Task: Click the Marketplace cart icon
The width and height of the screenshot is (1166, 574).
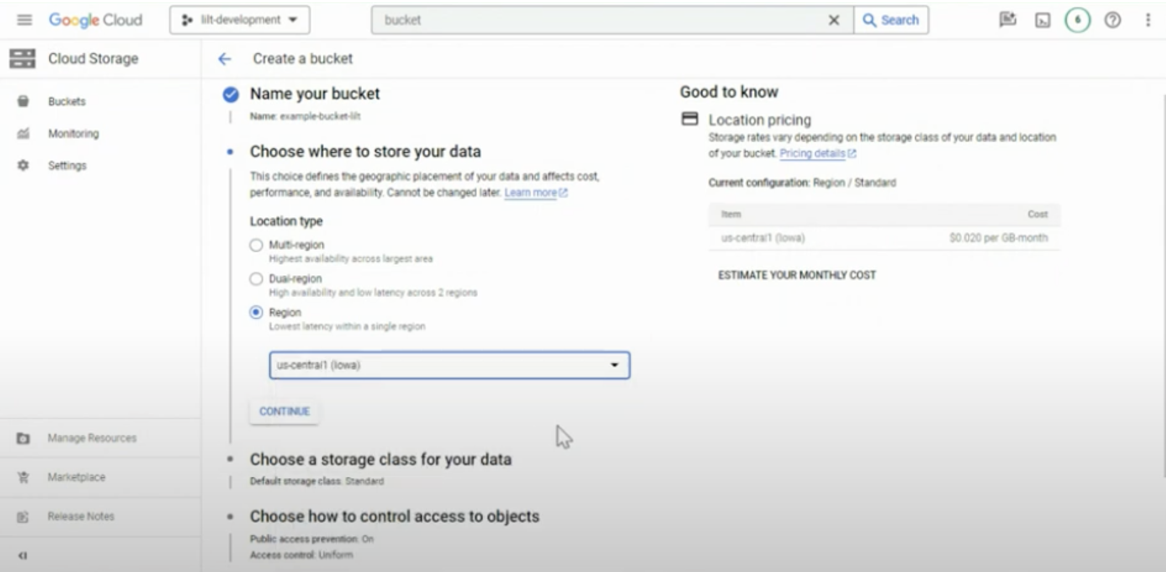Action: (23, 477)
